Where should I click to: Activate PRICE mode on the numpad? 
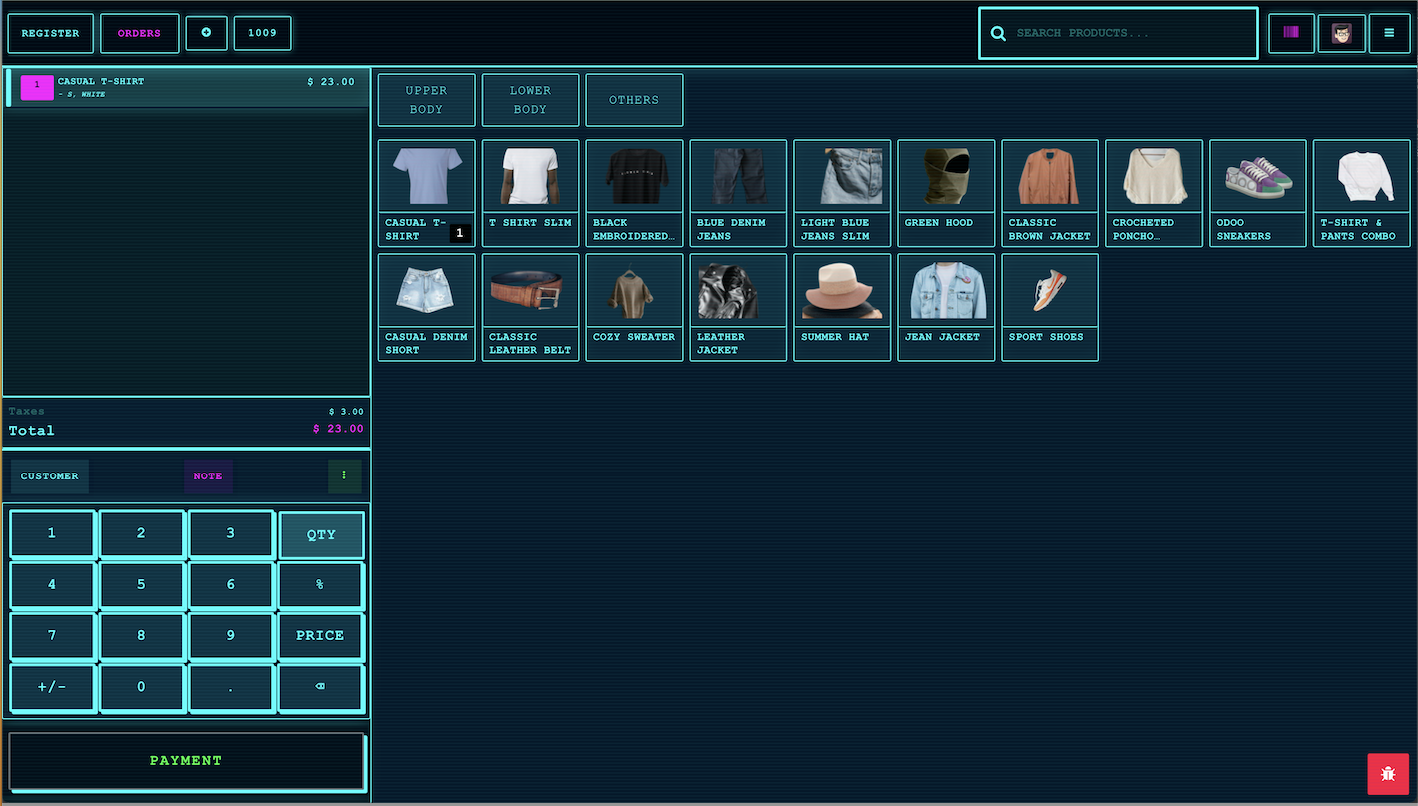coord(321,635)
